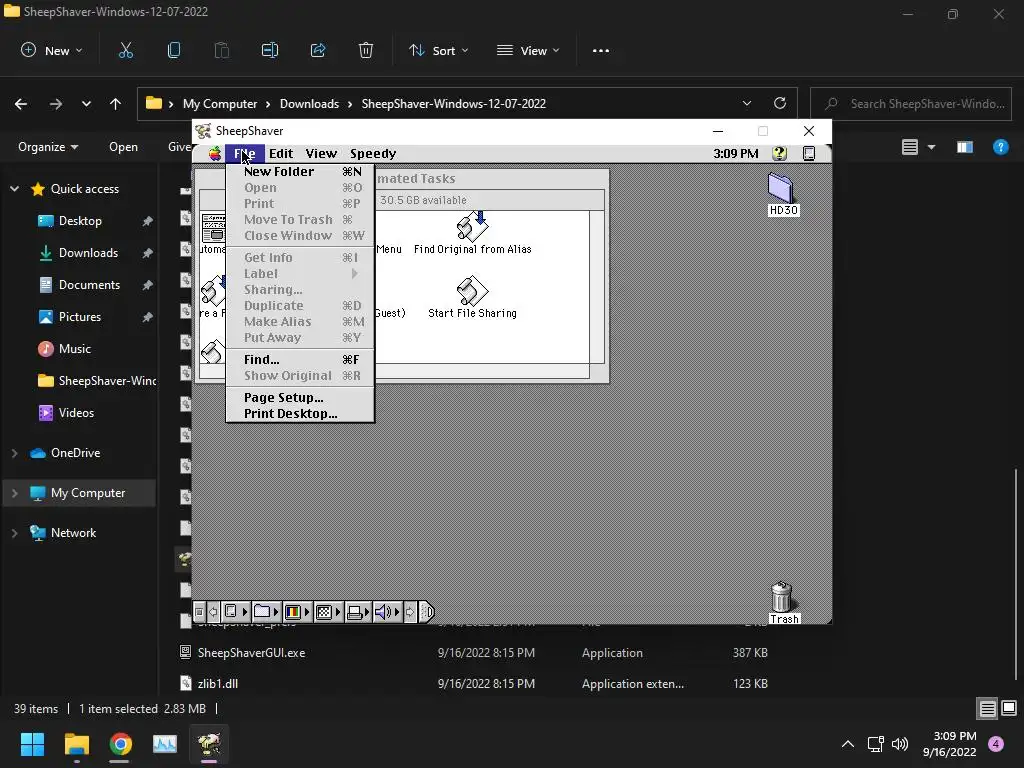The width and height of the screenshot is (1024, 768).
Task: Select Music in Quick access
Action: click(x=74, y=349)
